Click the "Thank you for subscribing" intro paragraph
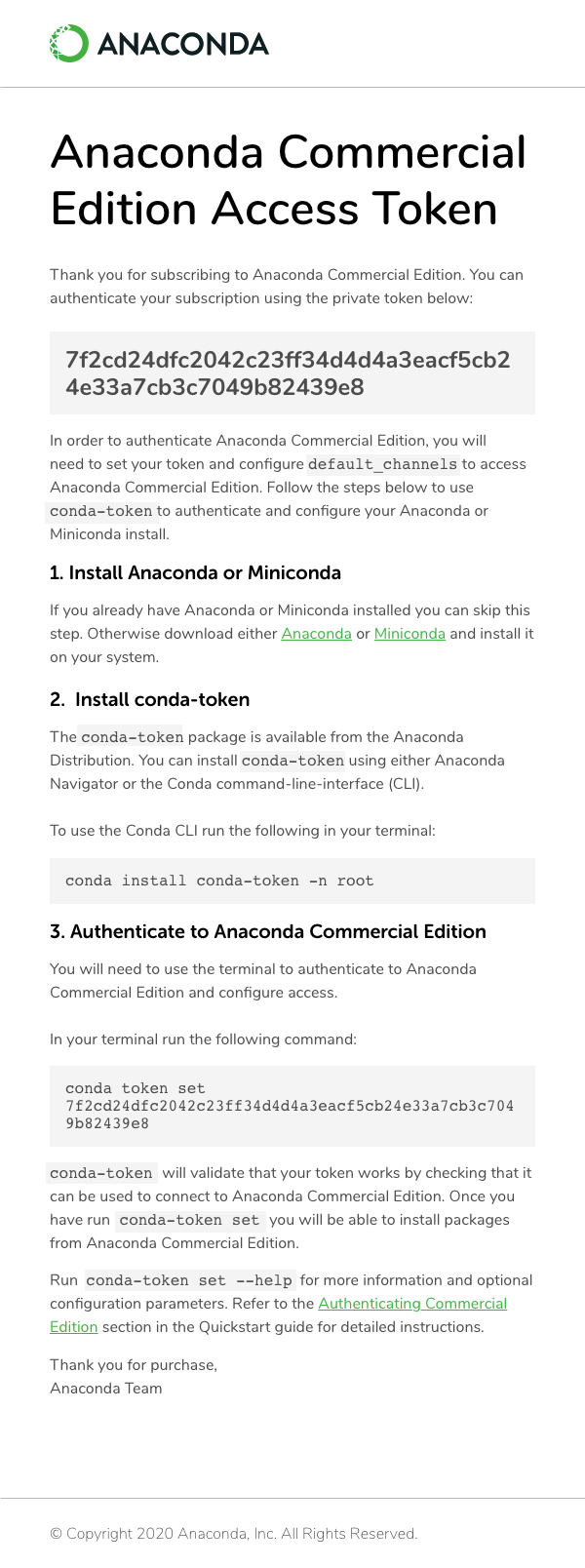This screenshot has width=585, height=1568. tap(287, 287)
